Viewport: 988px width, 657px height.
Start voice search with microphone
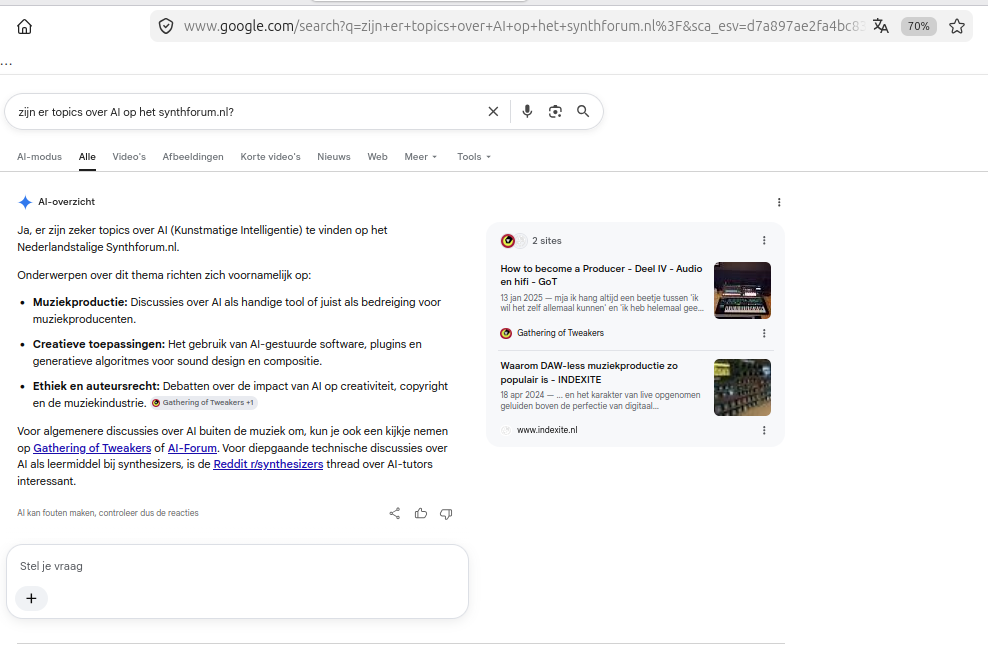[x=527, y=111]
